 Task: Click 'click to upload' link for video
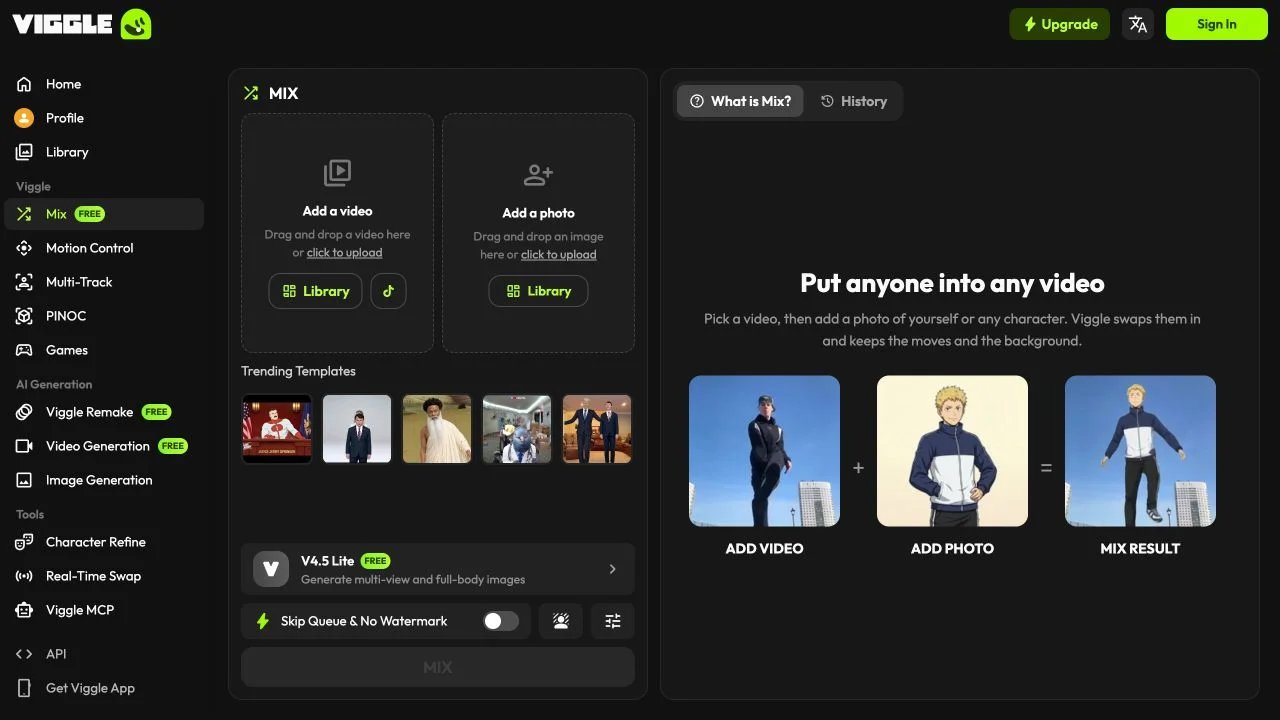[x=344, y=253]
